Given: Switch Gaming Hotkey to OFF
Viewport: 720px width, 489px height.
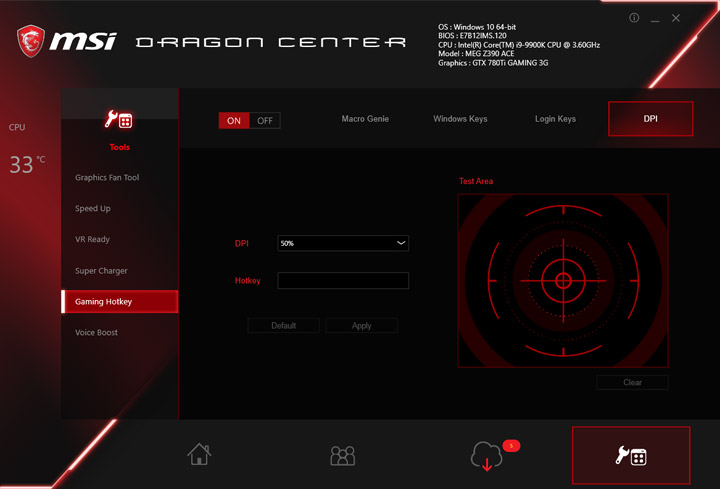Looking at the screenshot, I should [265, 120].
